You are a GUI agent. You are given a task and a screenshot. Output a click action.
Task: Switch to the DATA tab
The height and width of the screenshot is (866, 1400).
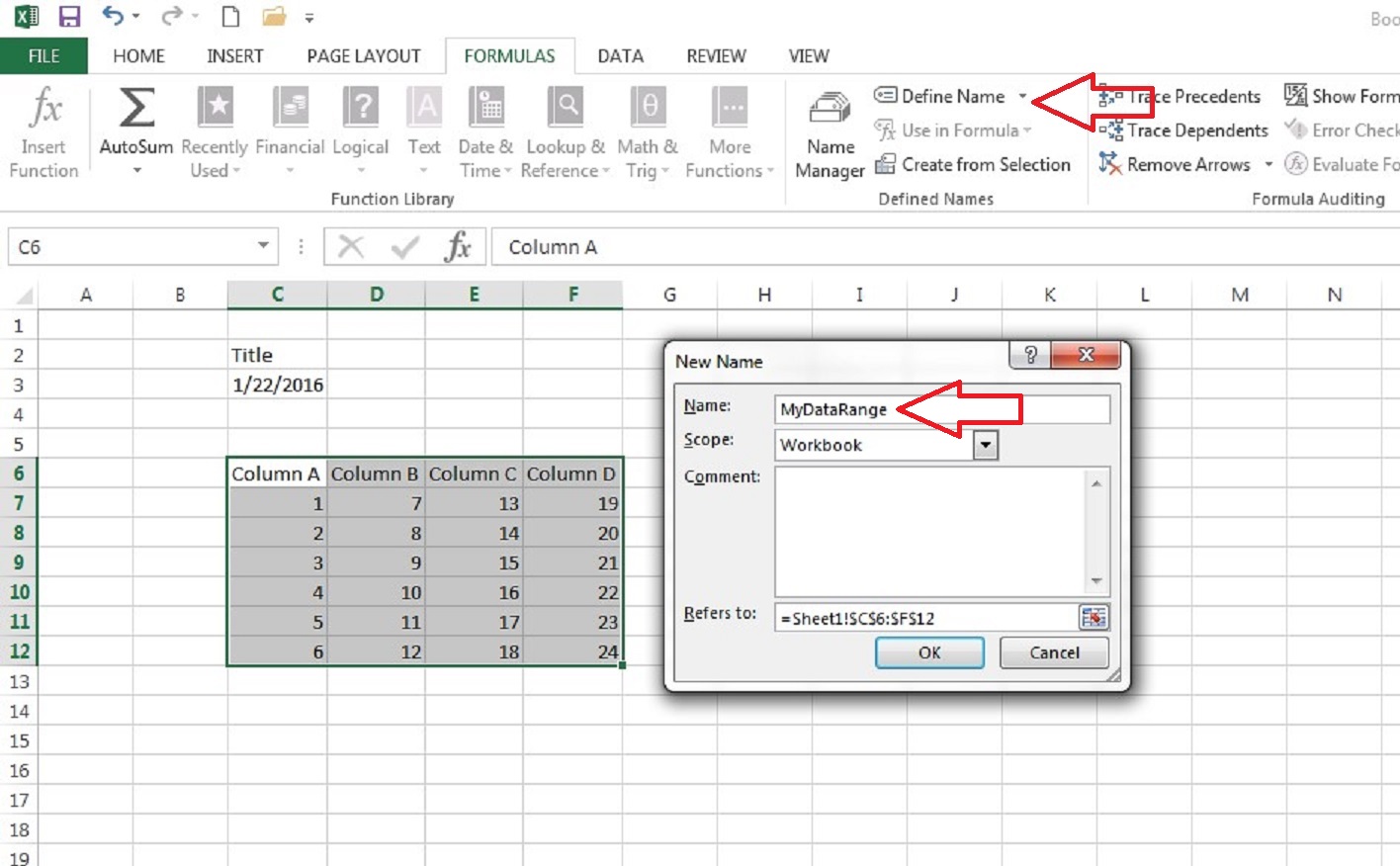coord(620,56)
